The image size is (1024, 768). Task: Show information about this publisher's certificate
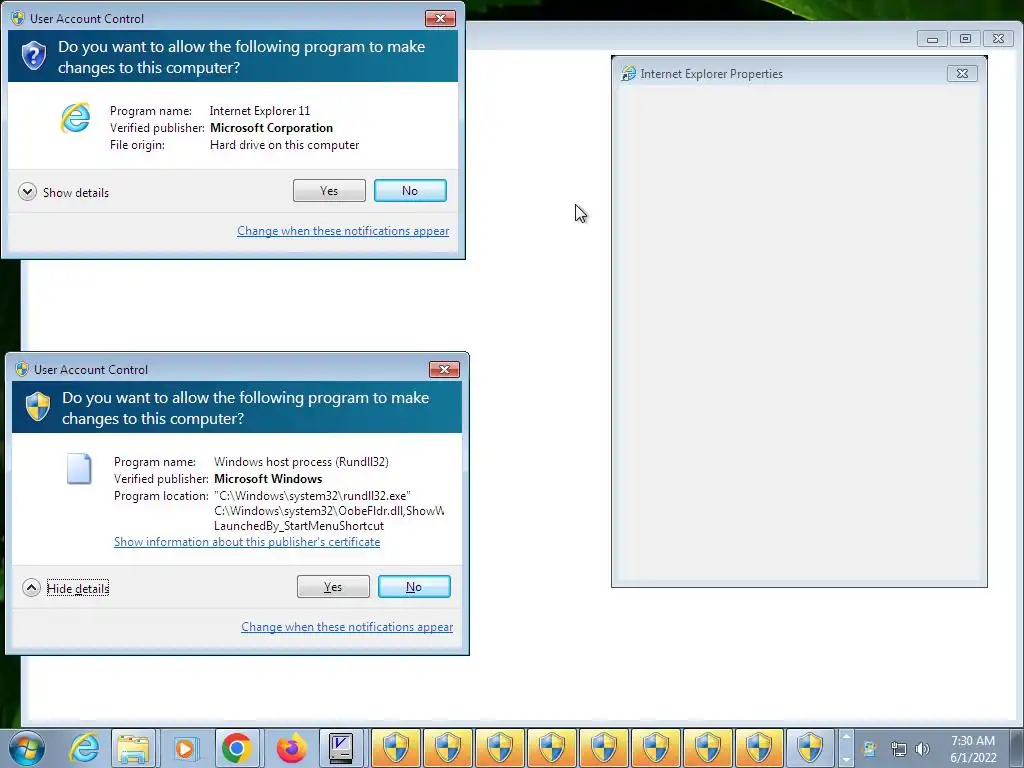point(247,541)
